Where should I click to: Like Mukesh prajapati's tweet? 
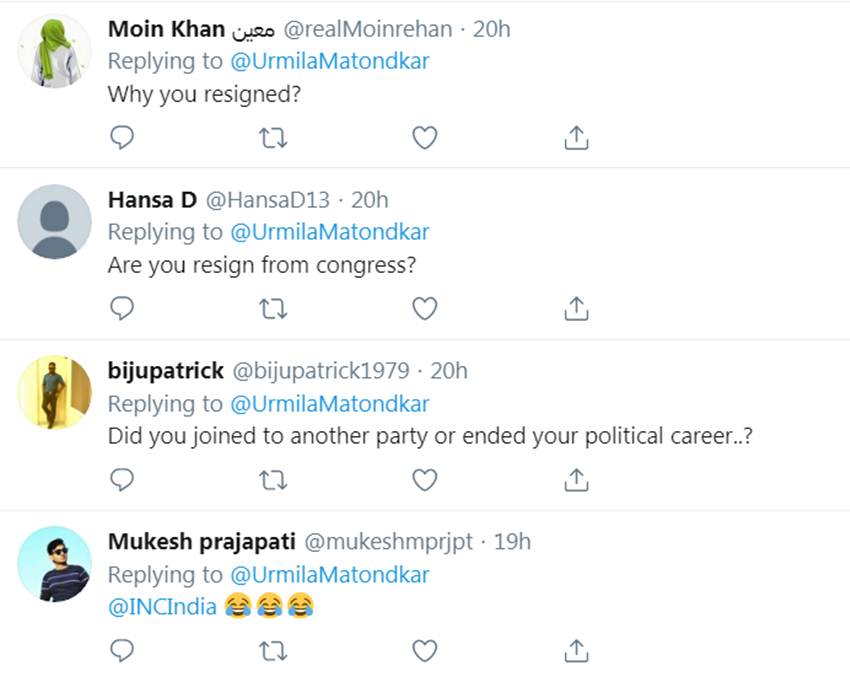[425, 651]
